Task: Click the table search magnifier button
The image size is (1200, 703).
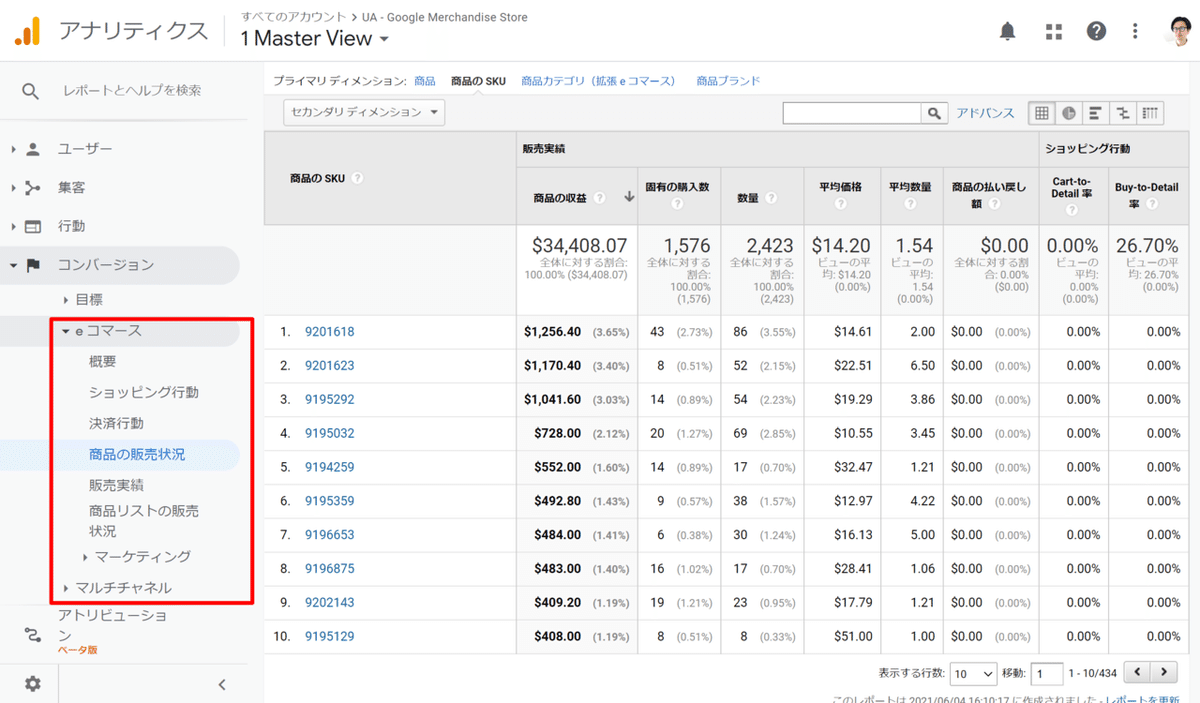Action: click(x=934, y=114)
